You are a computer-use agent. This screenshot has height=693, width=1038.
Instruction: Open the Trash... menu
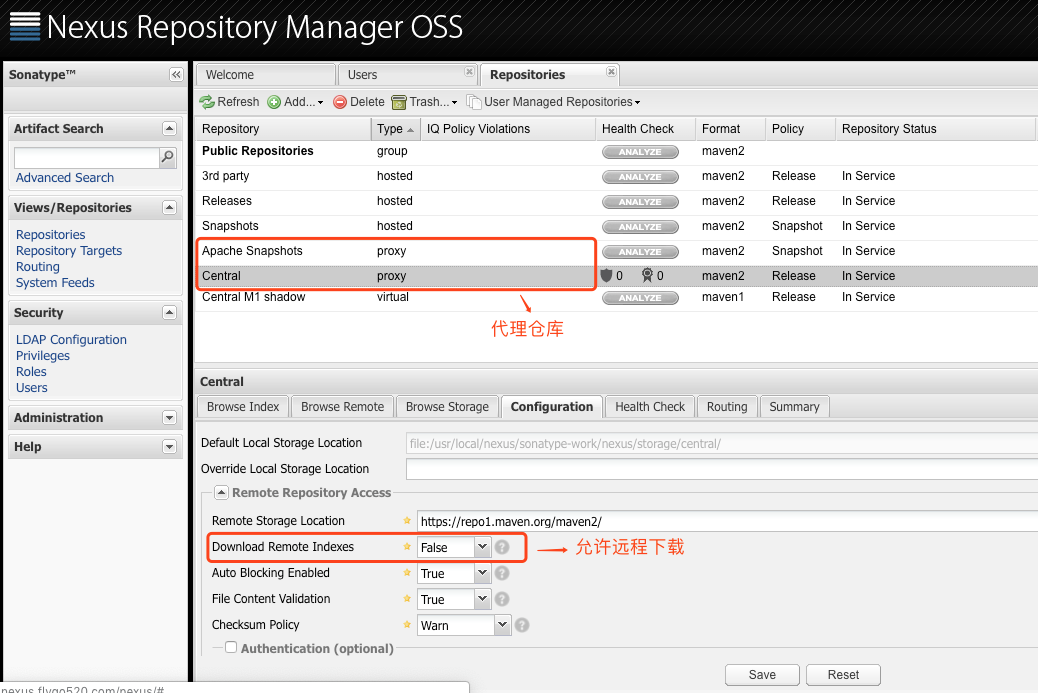(424, 102)
